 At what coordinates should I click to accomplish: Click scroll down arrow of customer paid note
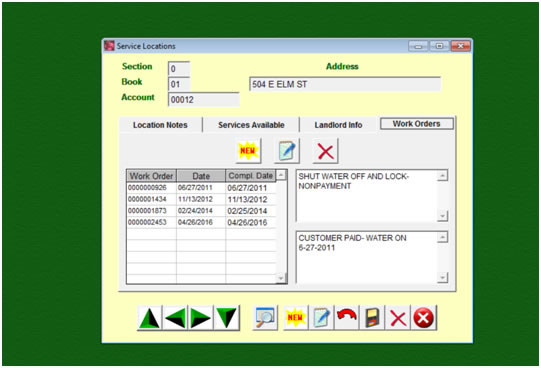pyautogui.click(x=442, y=277)
